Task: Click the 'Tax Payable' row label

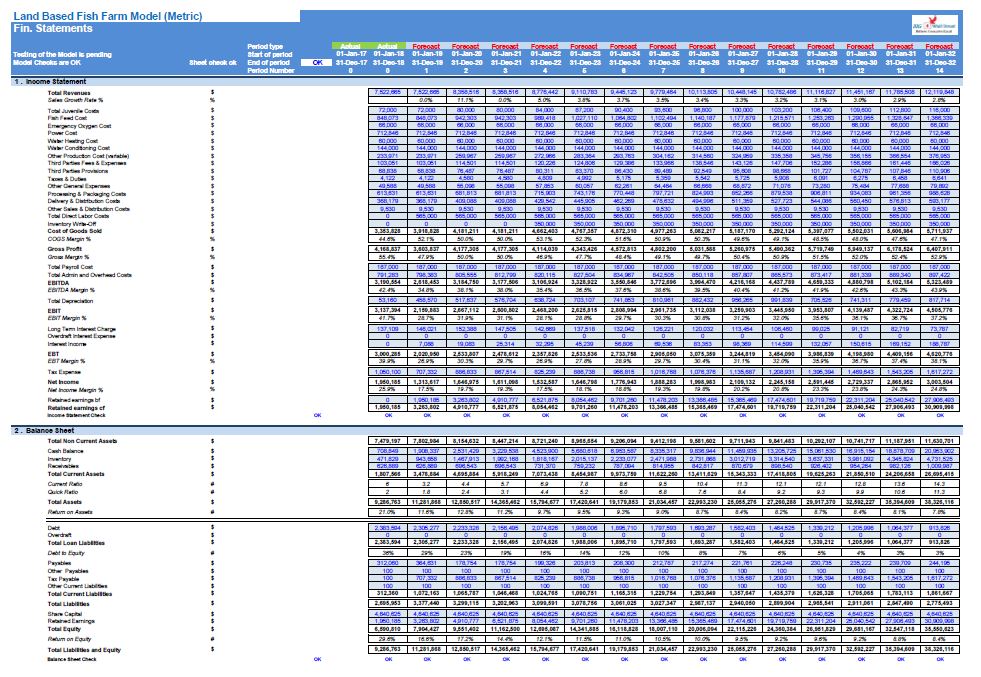Action: (x=63, y=579)
